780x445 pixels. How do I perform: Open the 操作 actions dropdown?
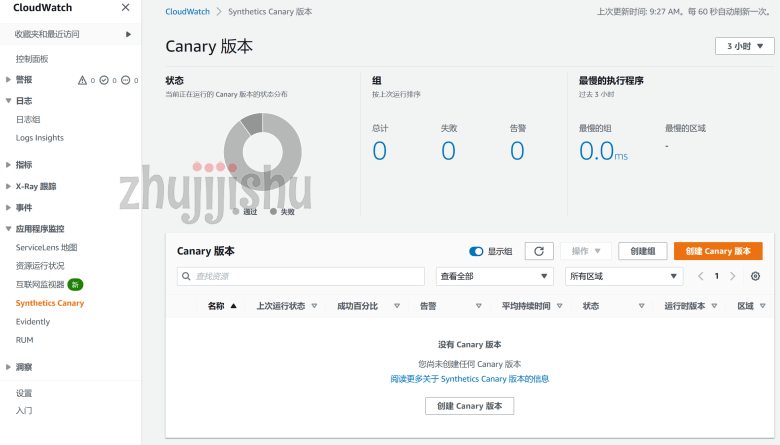click(x=586, y=251)
